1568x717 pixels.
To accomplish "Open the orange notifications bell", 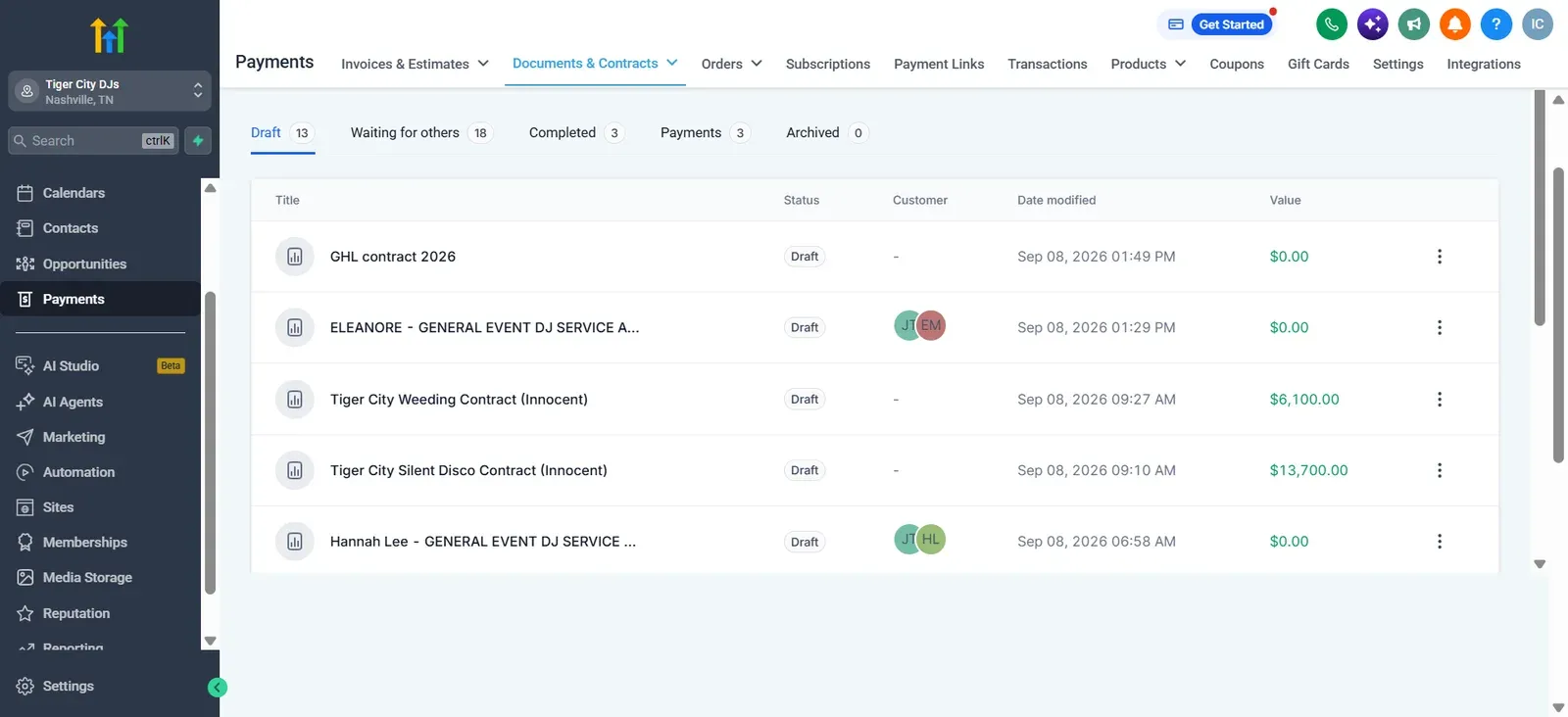I will tap(1454, 24).
